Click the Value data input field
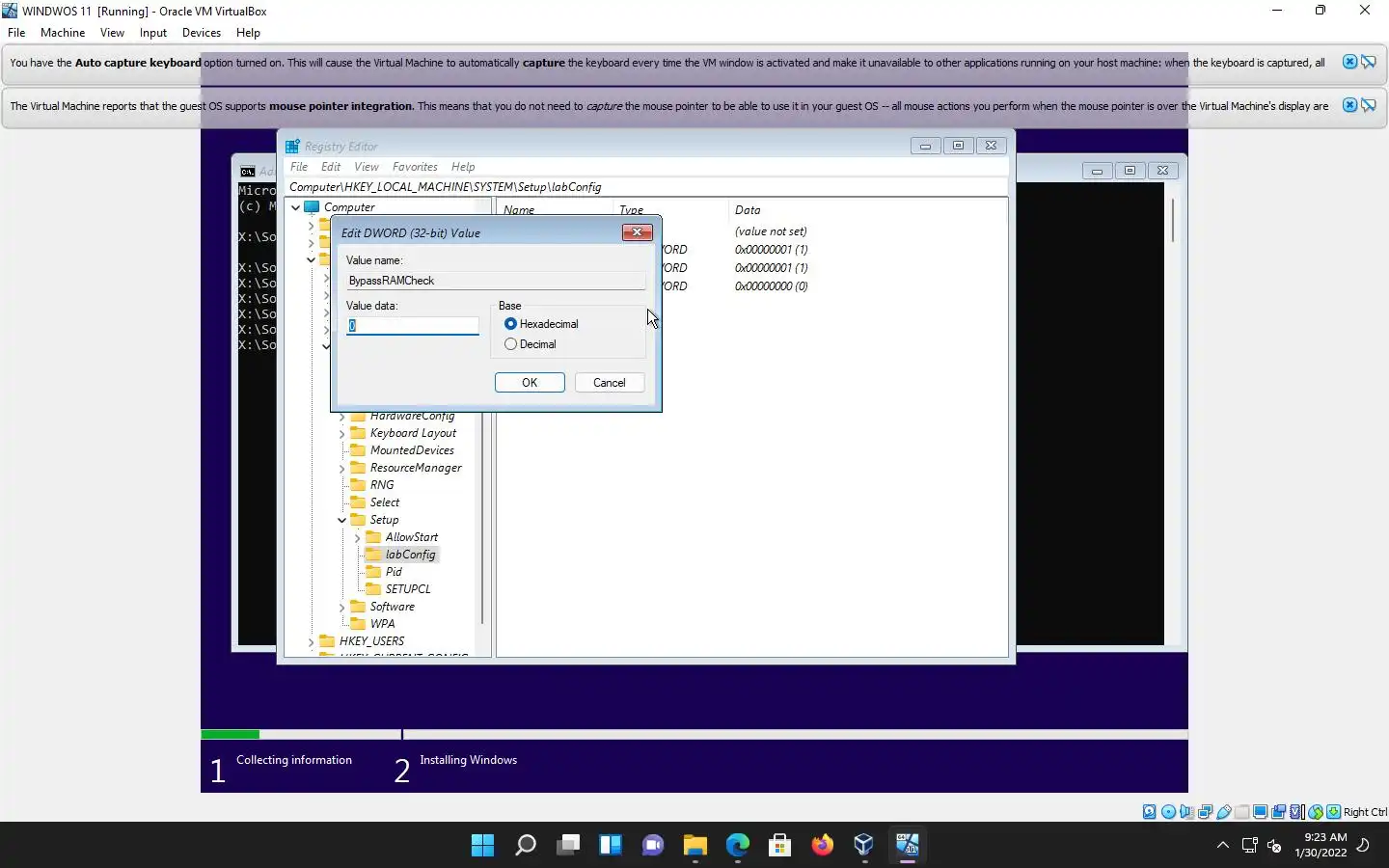 (x=413, y=326)
